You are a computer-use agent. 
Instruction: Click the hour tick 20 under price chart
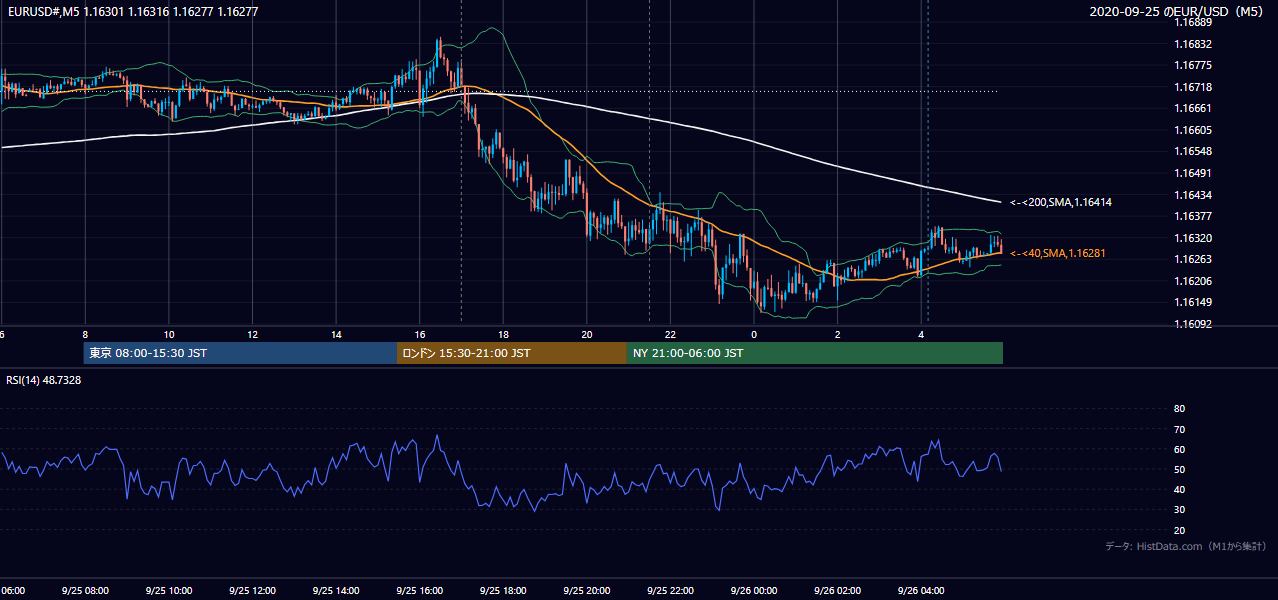pos(587,334)
